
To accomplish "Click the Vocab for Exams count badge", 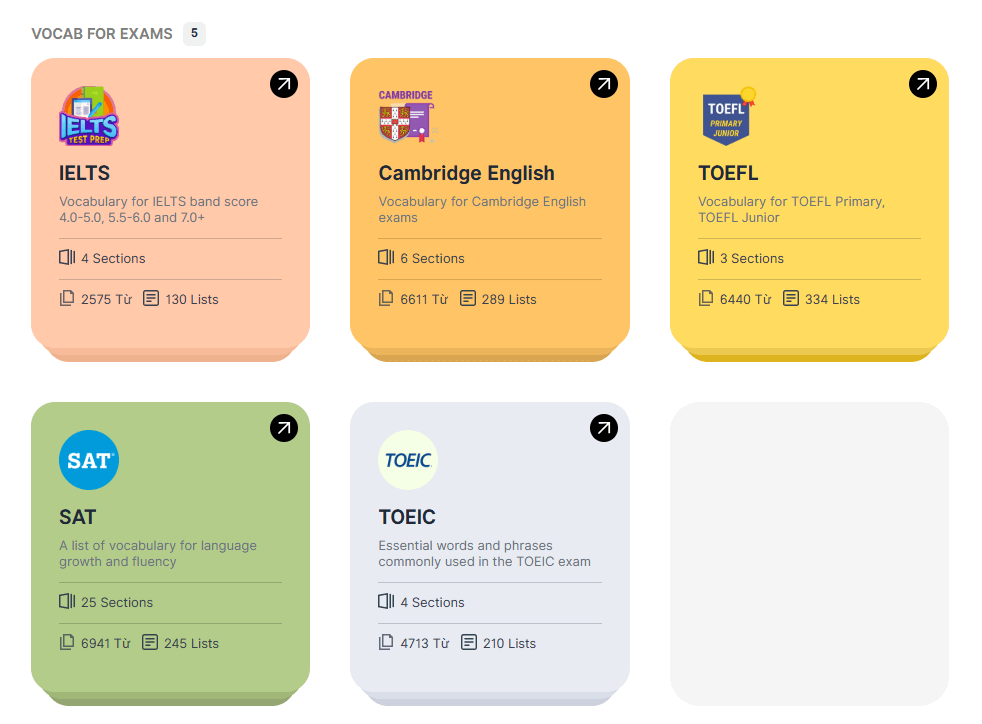I will tap(194, 33).
